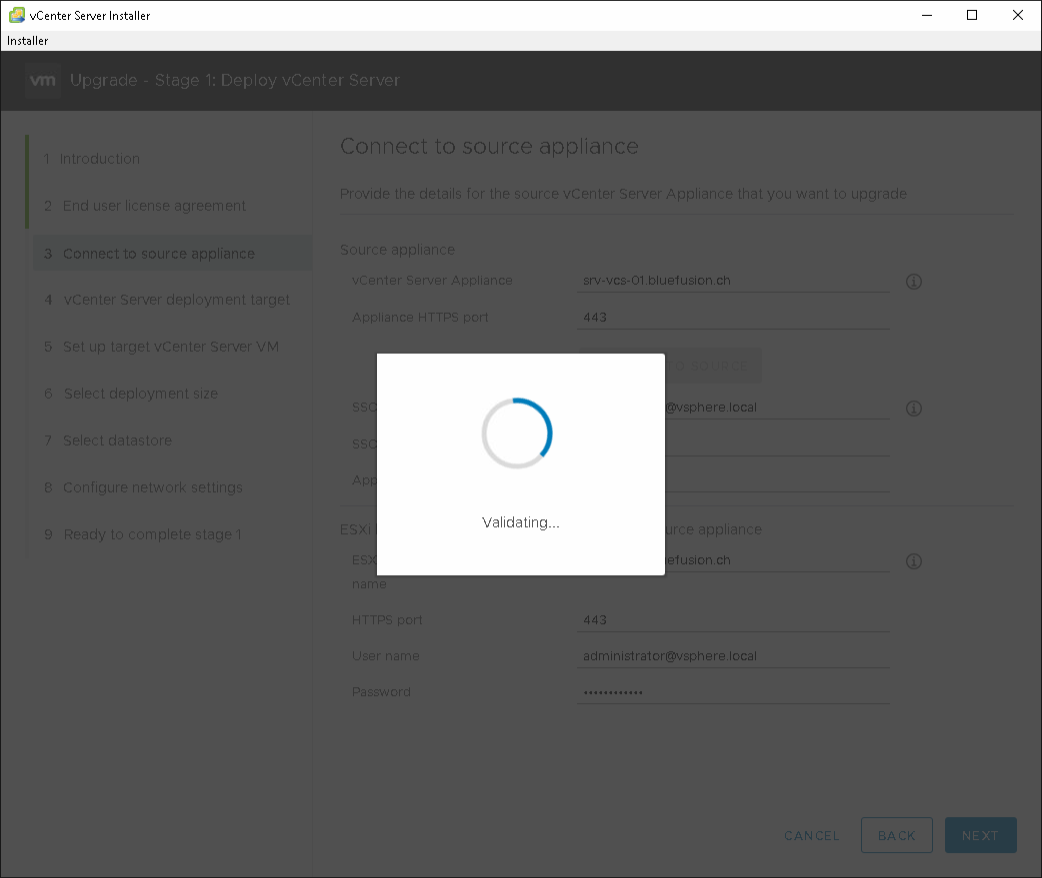Select step 1 Introduction in sidebar
The image size is (1042, 878).
point(100,159)
